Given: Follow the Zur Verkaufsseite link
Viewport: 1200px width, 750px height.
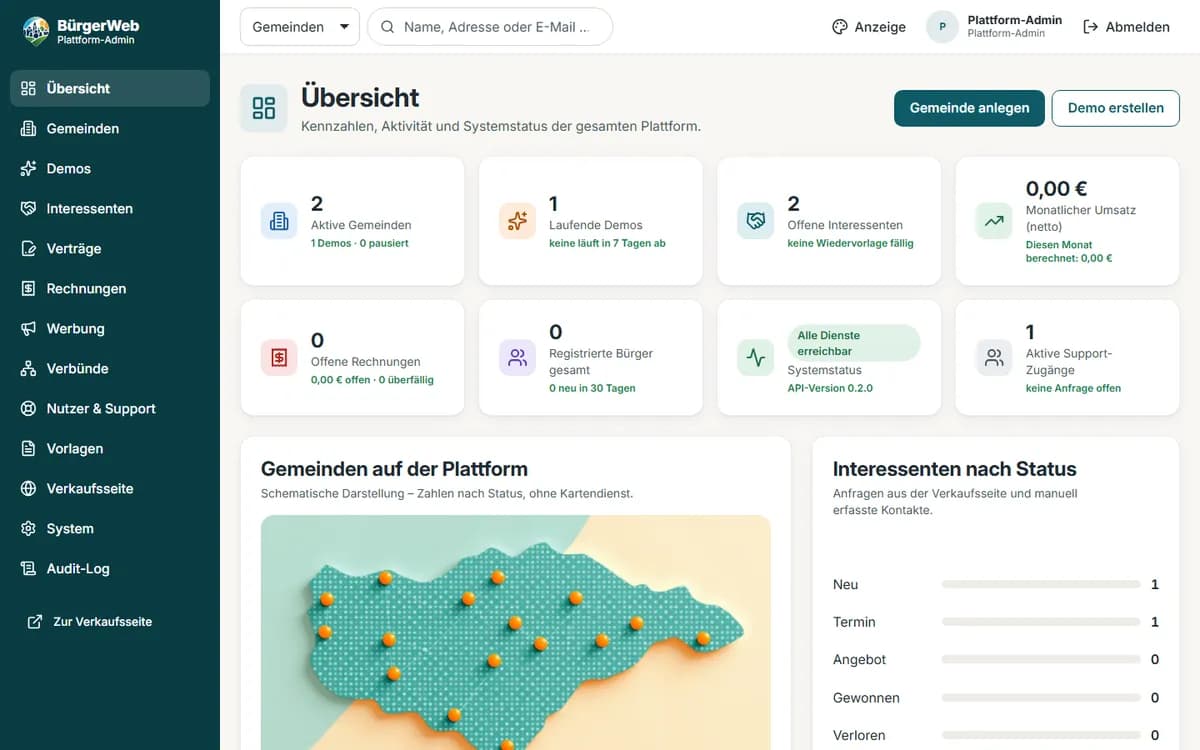Looking at the screenshot, I should (x=90, y=622).
